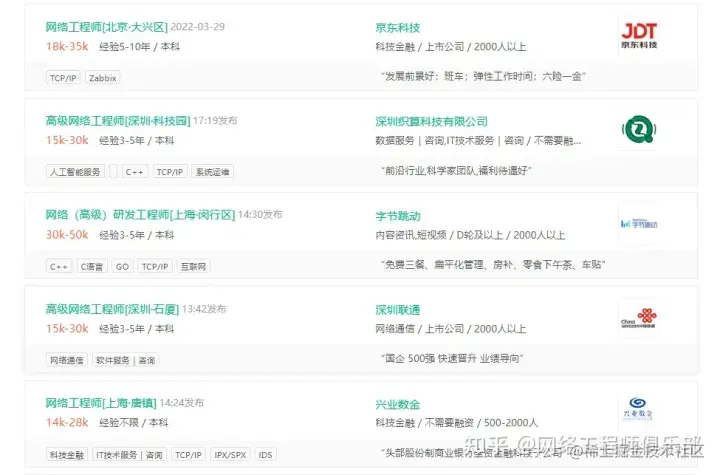Select TCP/IP tag in 深圳织算科技 listing
The image size is (720, 475).
click(170, 172)
